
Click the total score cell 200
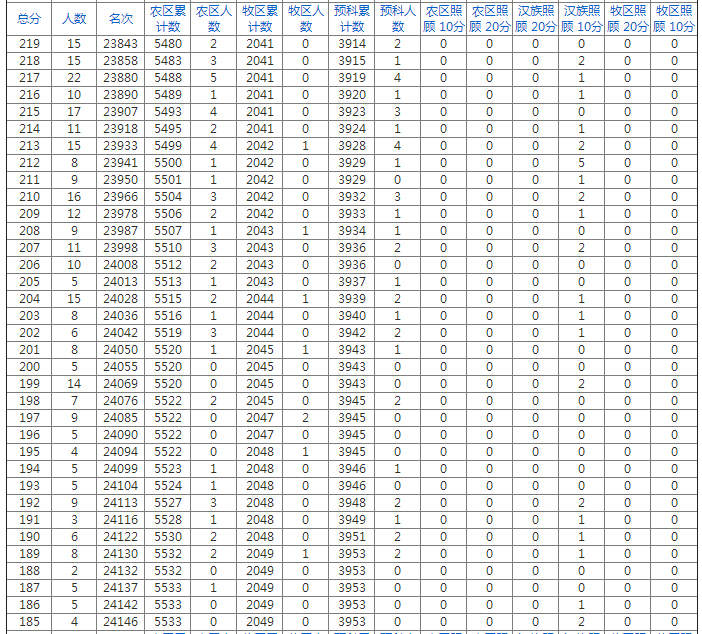(x=30, y=367)
